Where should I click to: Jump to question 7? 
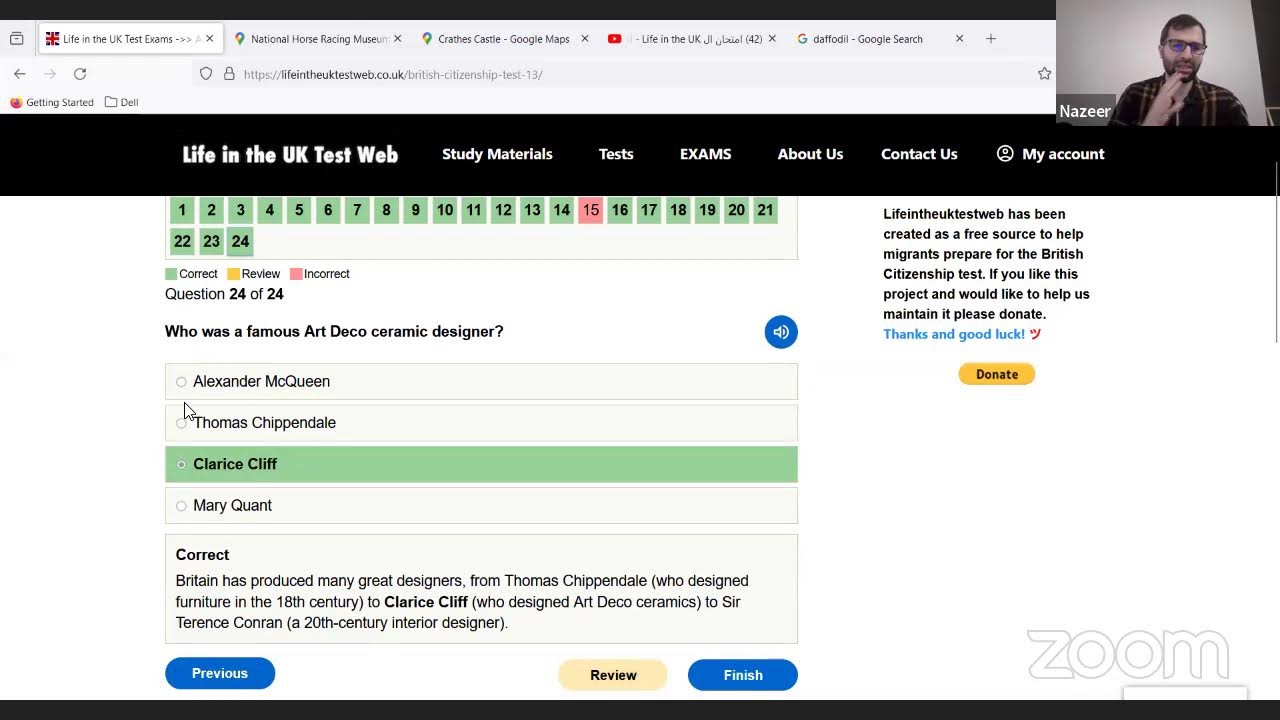[x=357, y=210]
